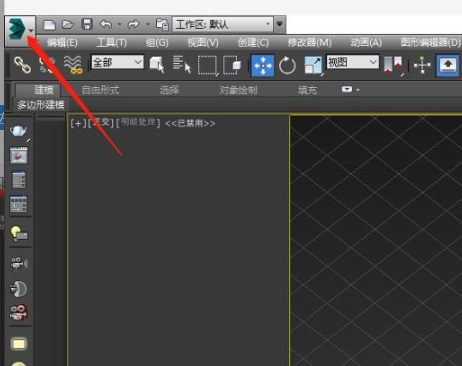462x366 pixels.
Task: Open the rendered frame picture icon
Action: (19, 155)
